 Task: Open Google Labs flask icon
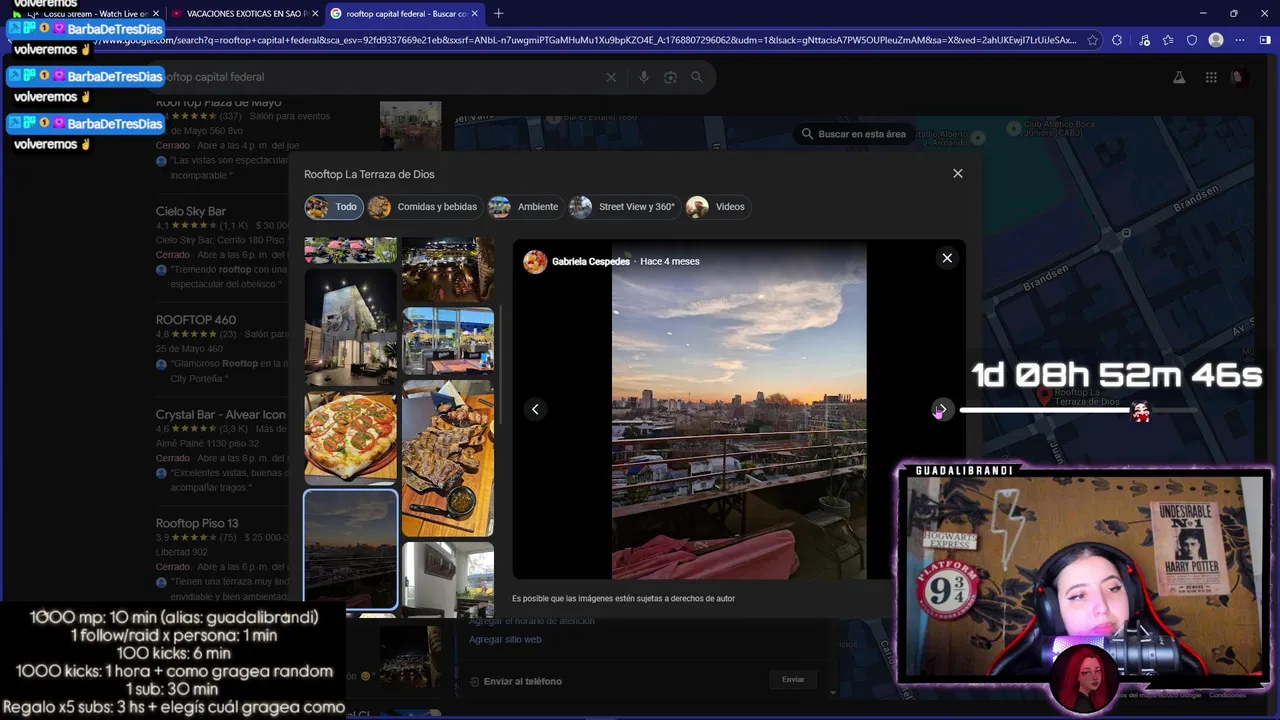tap(1178, 77)
